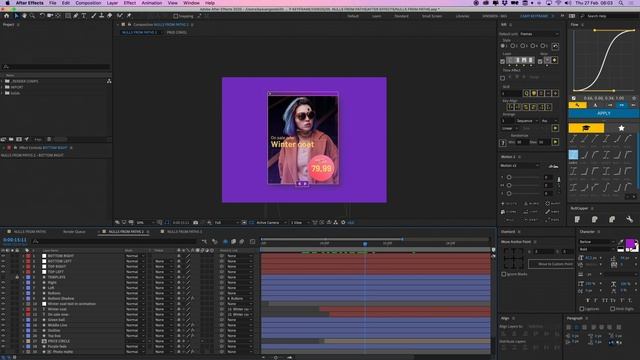
Task: Click the blue APPLY button in Flow
Action: pyautogui.click(x=603, y=113)
